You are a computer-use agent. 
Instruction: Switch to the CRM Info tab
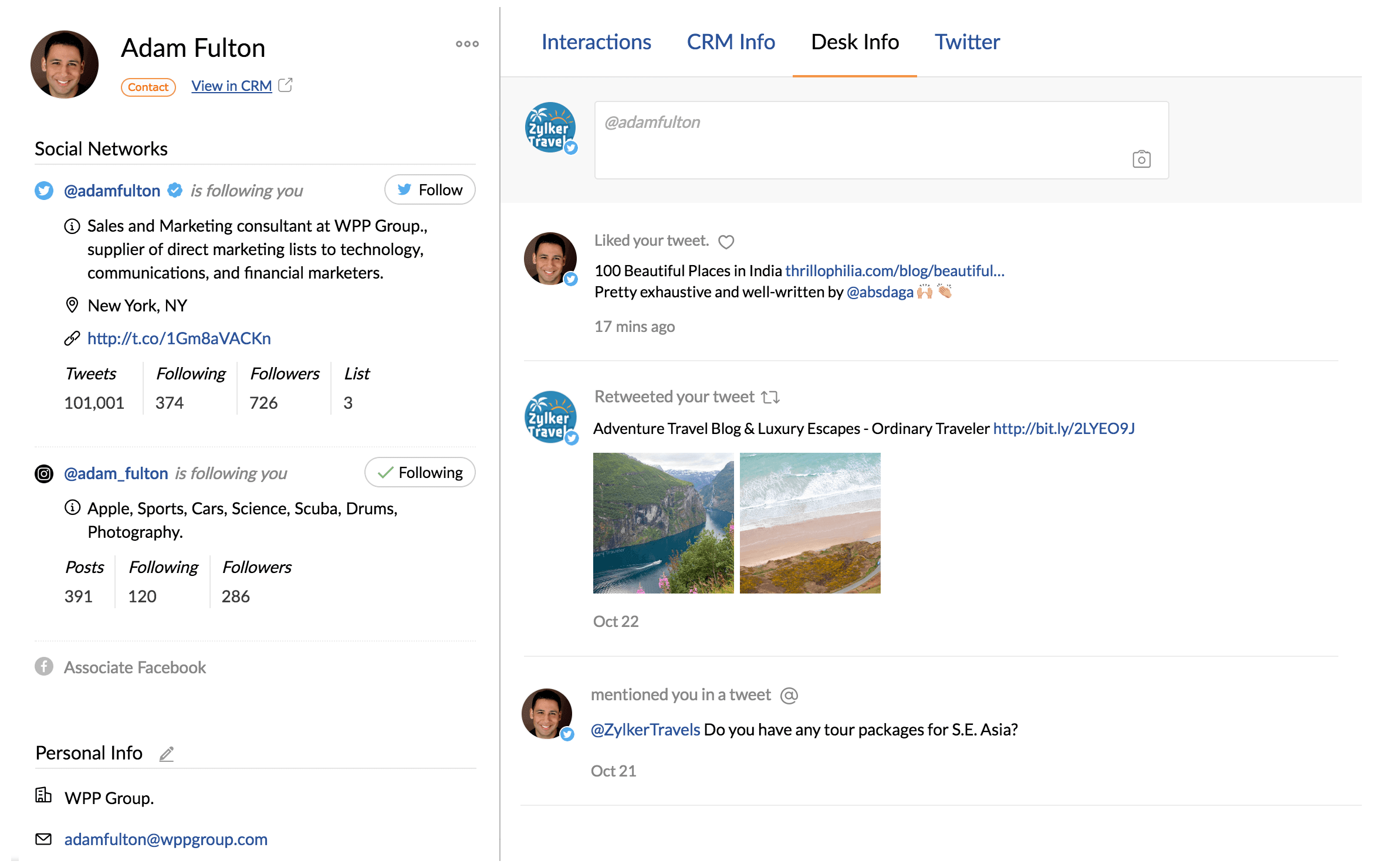click(731, 42)
